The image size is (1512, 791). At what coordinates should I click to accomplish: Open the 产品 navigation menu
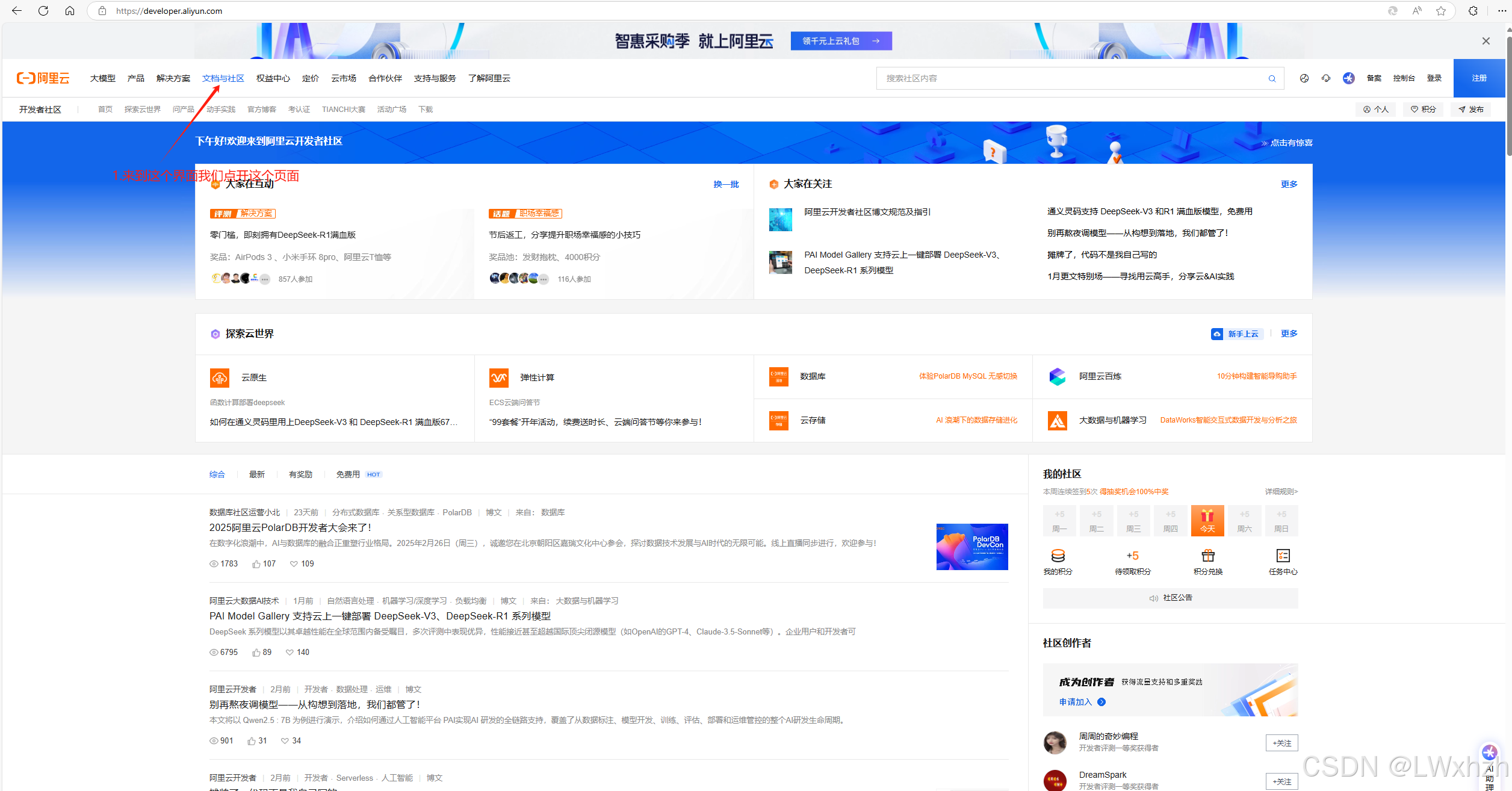click(x=135, y=78)
